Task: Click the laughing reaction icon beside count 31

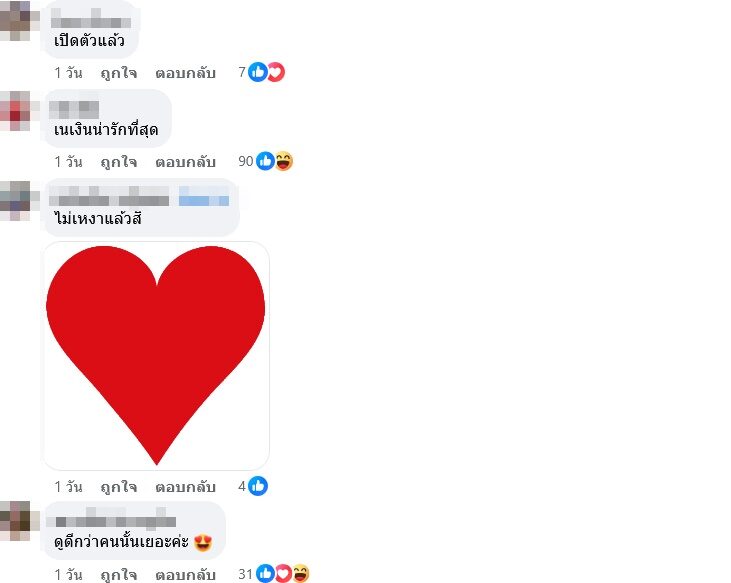Action: pos(301,574)
